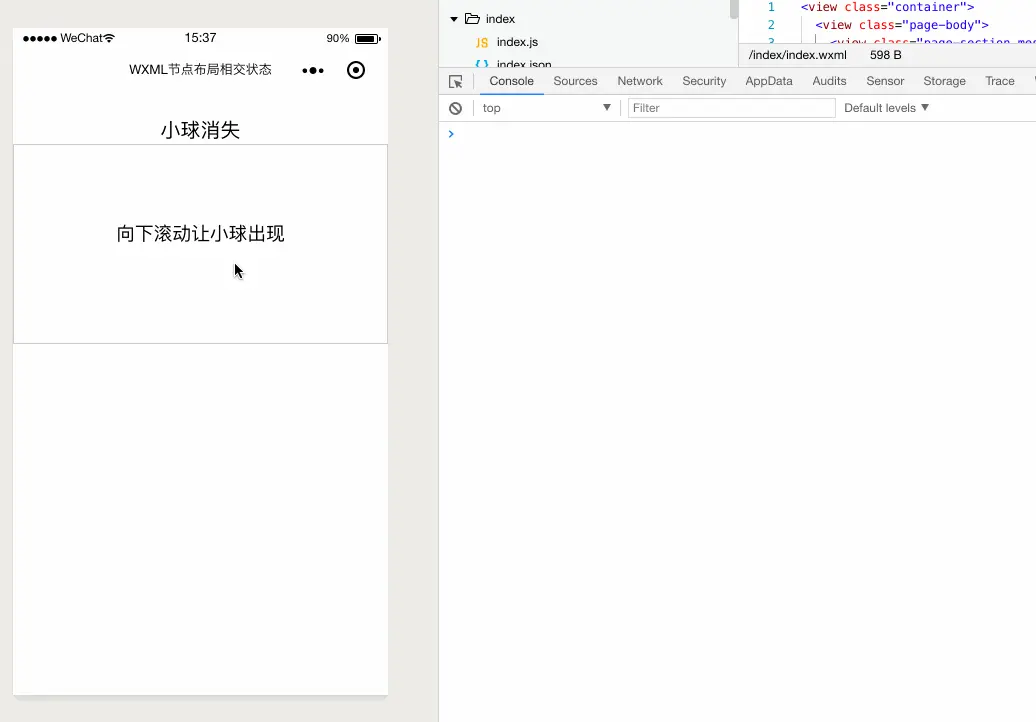
Task: Open the Default levels dropdown
Action: pyautogui.click(x=885, y=107)
